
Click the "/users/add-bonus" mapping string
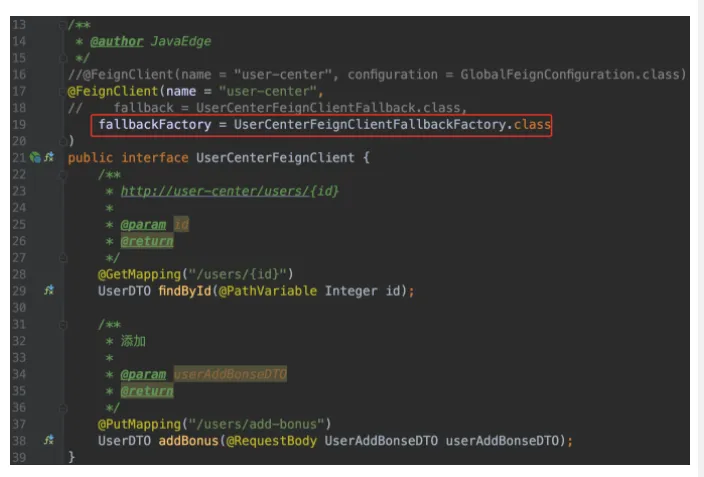[256, 424]
